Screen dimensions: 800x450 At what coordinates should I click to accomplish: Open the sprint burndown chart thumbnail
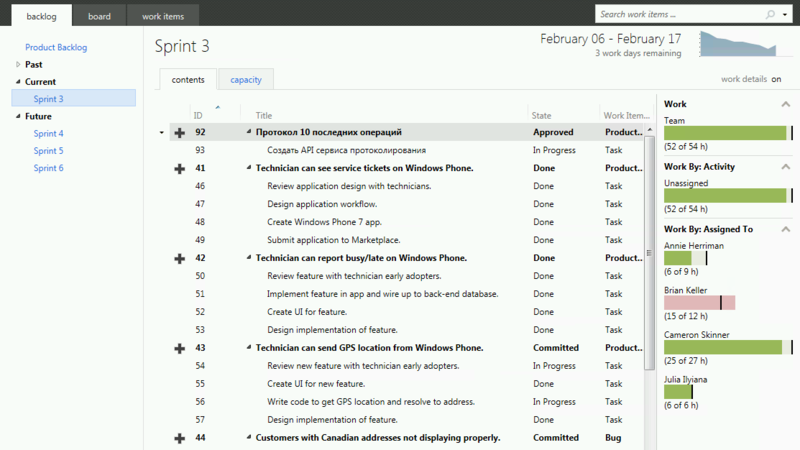[x=738, y=44]
